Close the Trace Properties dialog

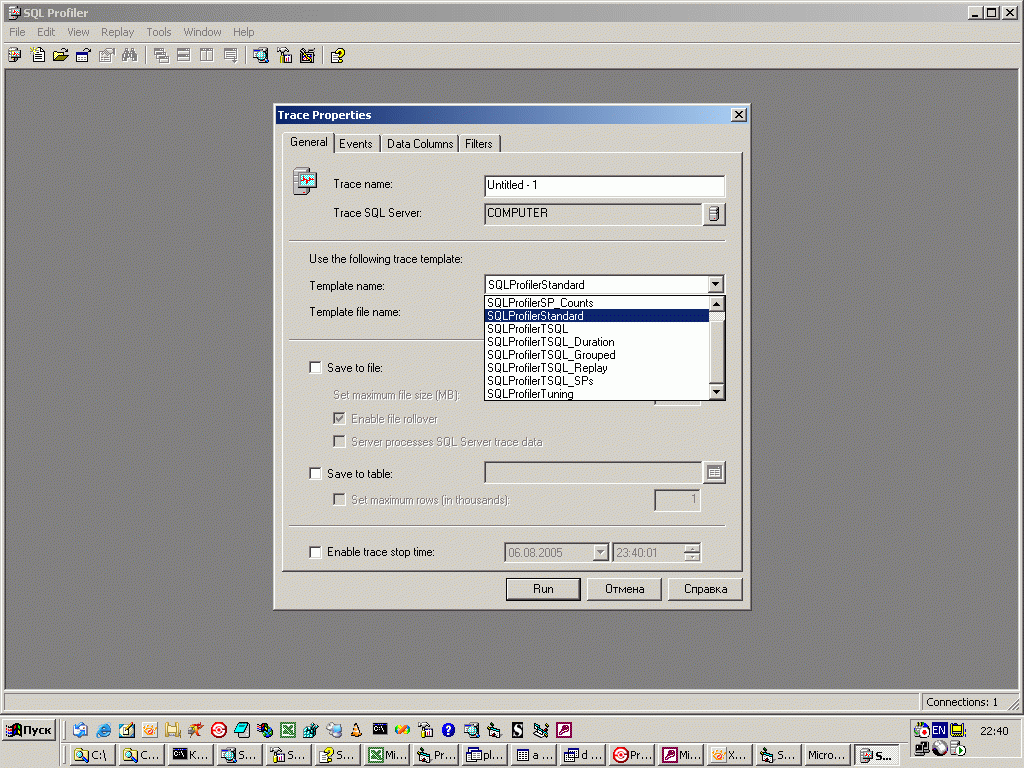click(739, 115)
